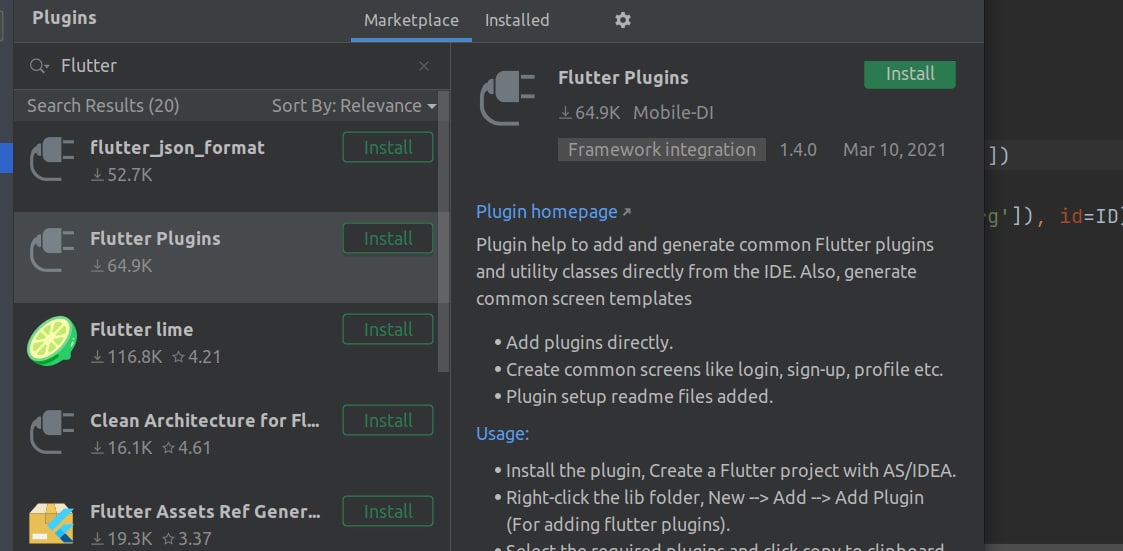Open the plugins settings gear
1123x551 pixels.
point(622,20)
